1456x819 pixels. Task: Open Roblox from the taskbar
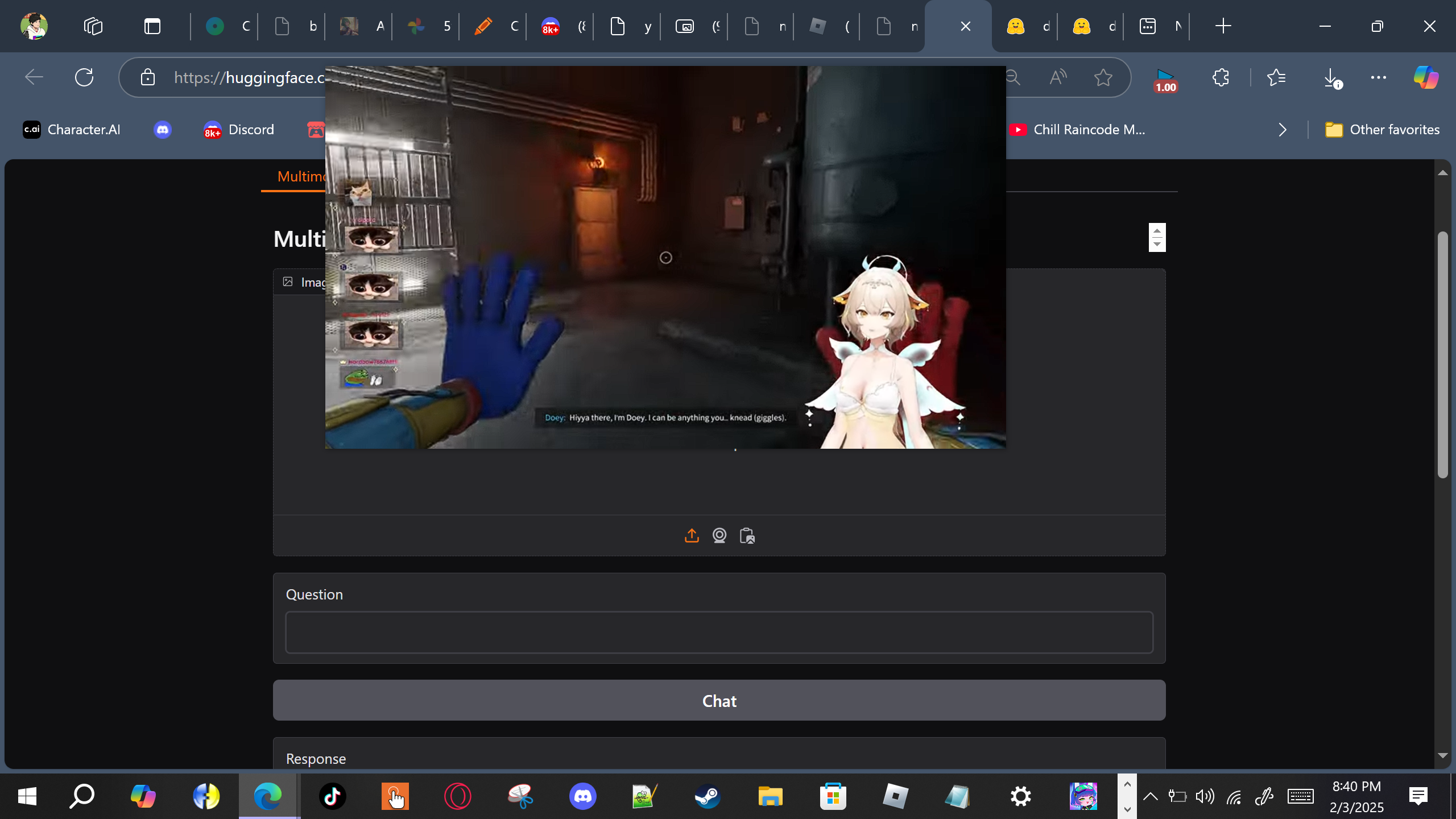point(895,796)
